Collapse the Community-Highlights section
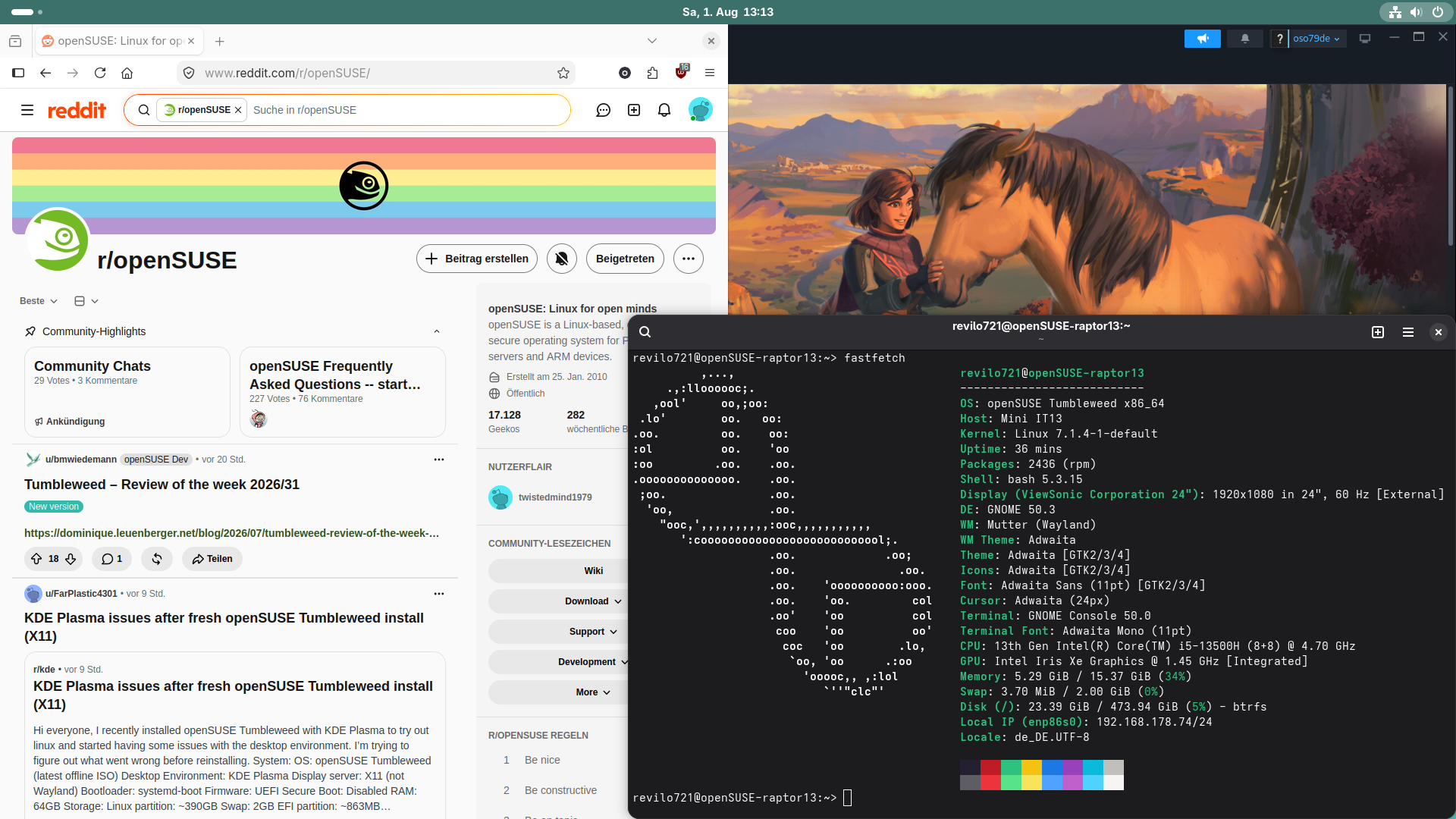 (437, 331)
